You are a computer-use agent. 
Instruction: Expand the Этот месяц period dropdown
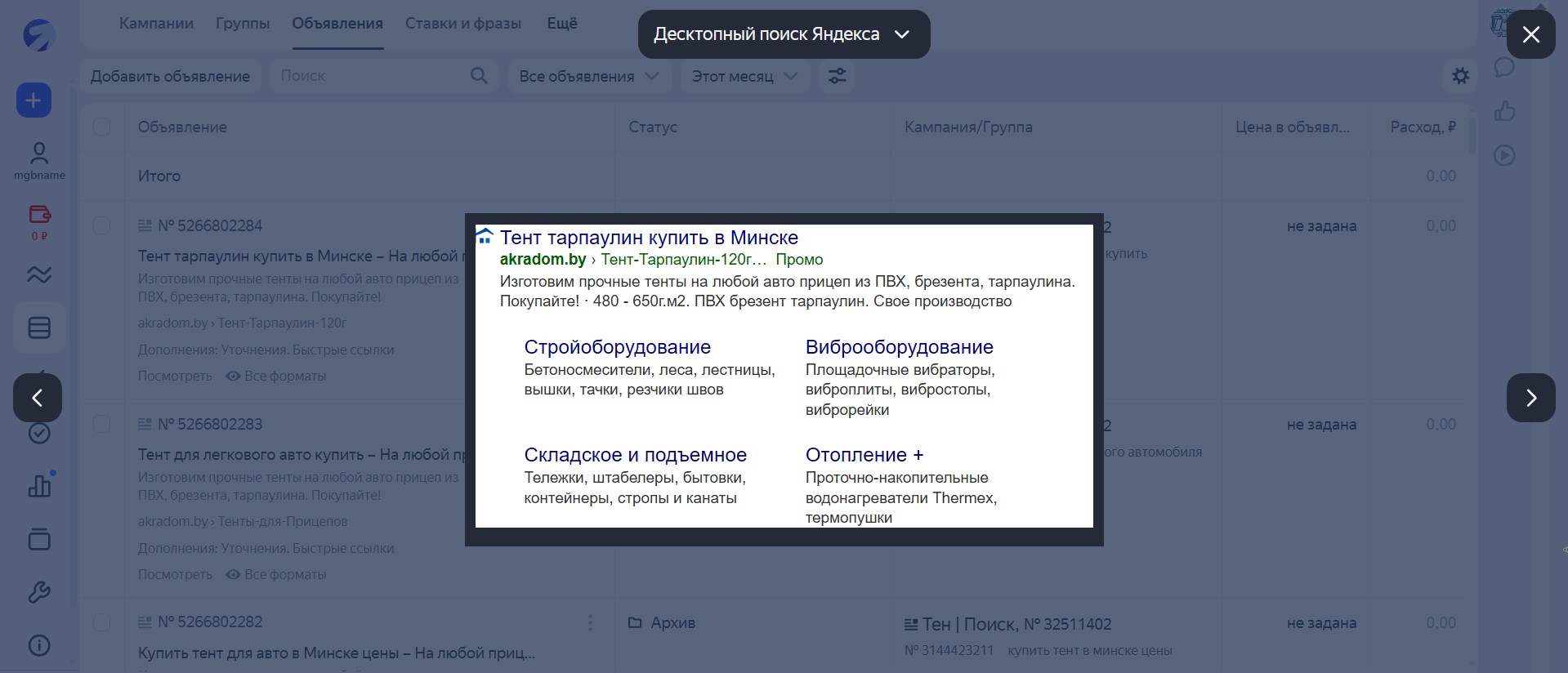click(744, 76)
